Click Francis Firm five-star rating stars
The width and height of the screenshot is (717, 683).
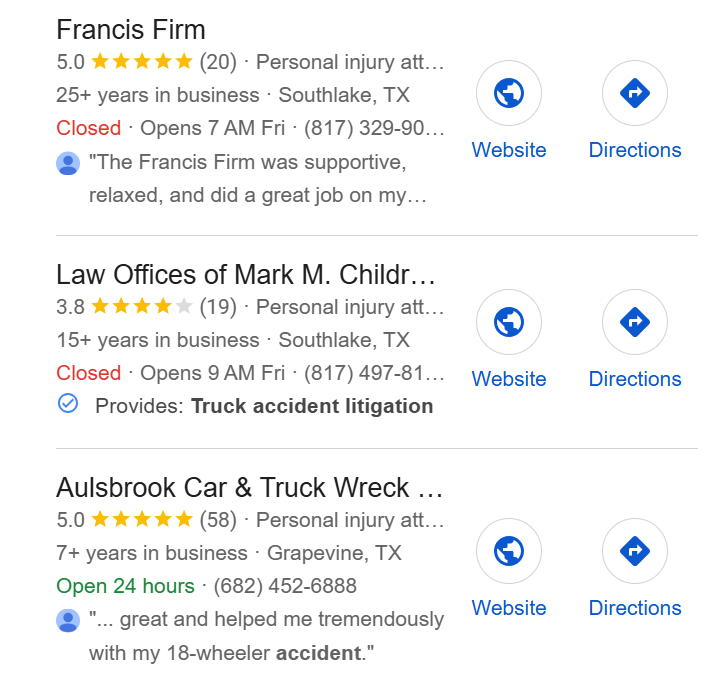tap(141, 62)
